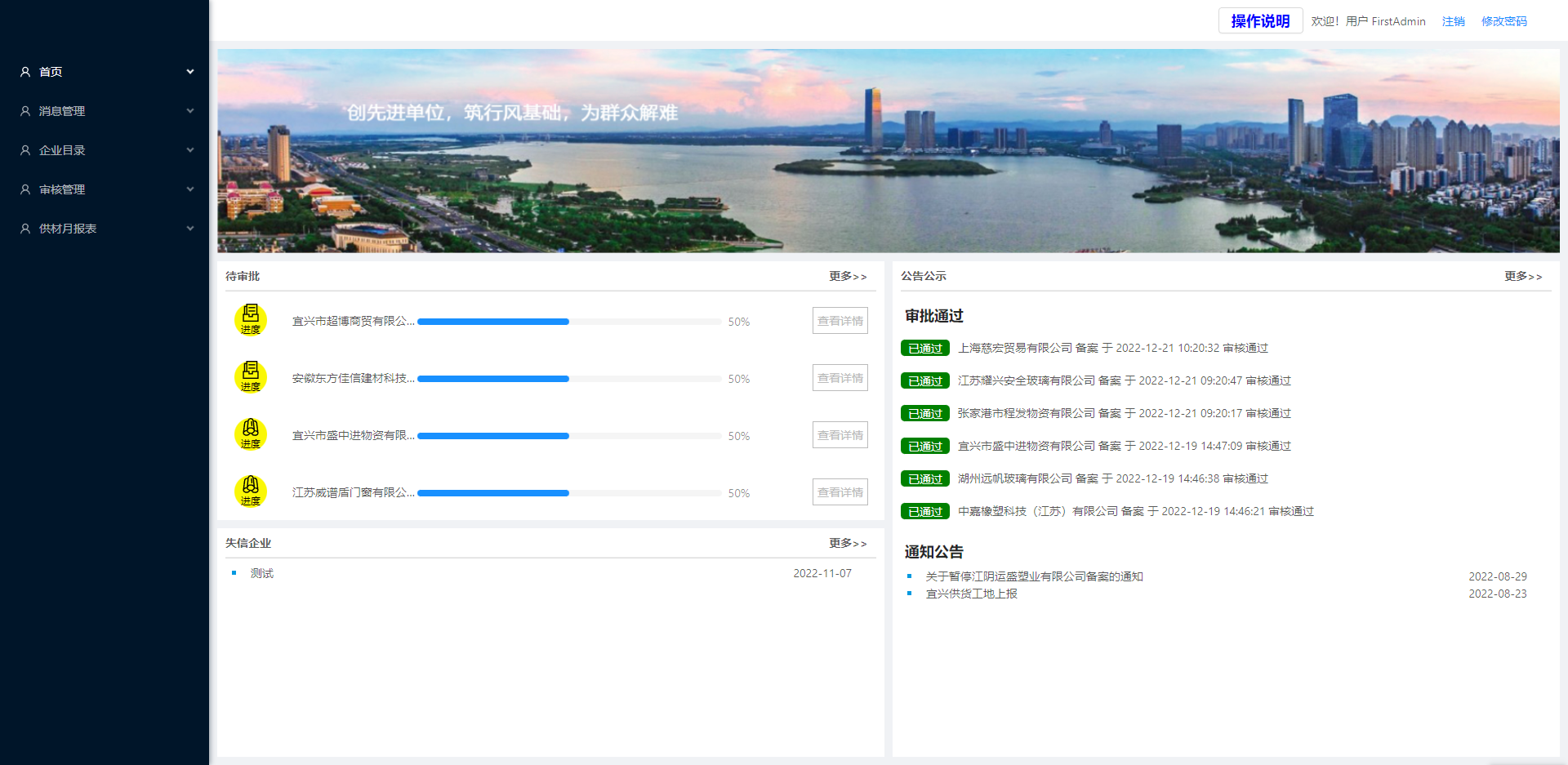1568x765 pixels.
Task: Click 查看详情 for 宜兴市超博商贸有限公司
Action: (840, 321)
